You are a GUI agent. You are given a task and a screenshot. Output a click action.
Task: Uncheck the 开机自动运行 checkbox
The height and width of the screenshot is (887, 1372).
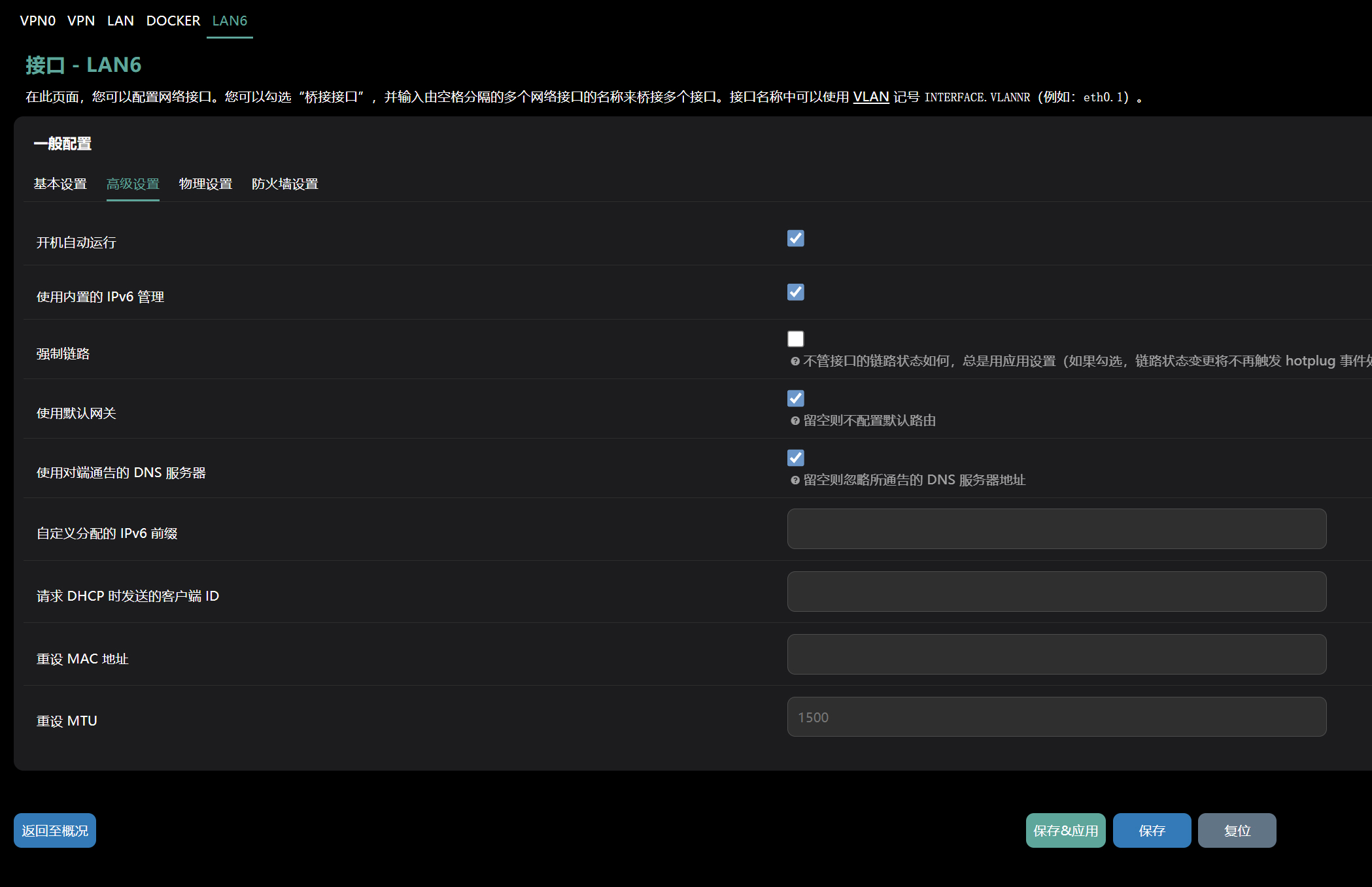[x=795, y=238]
